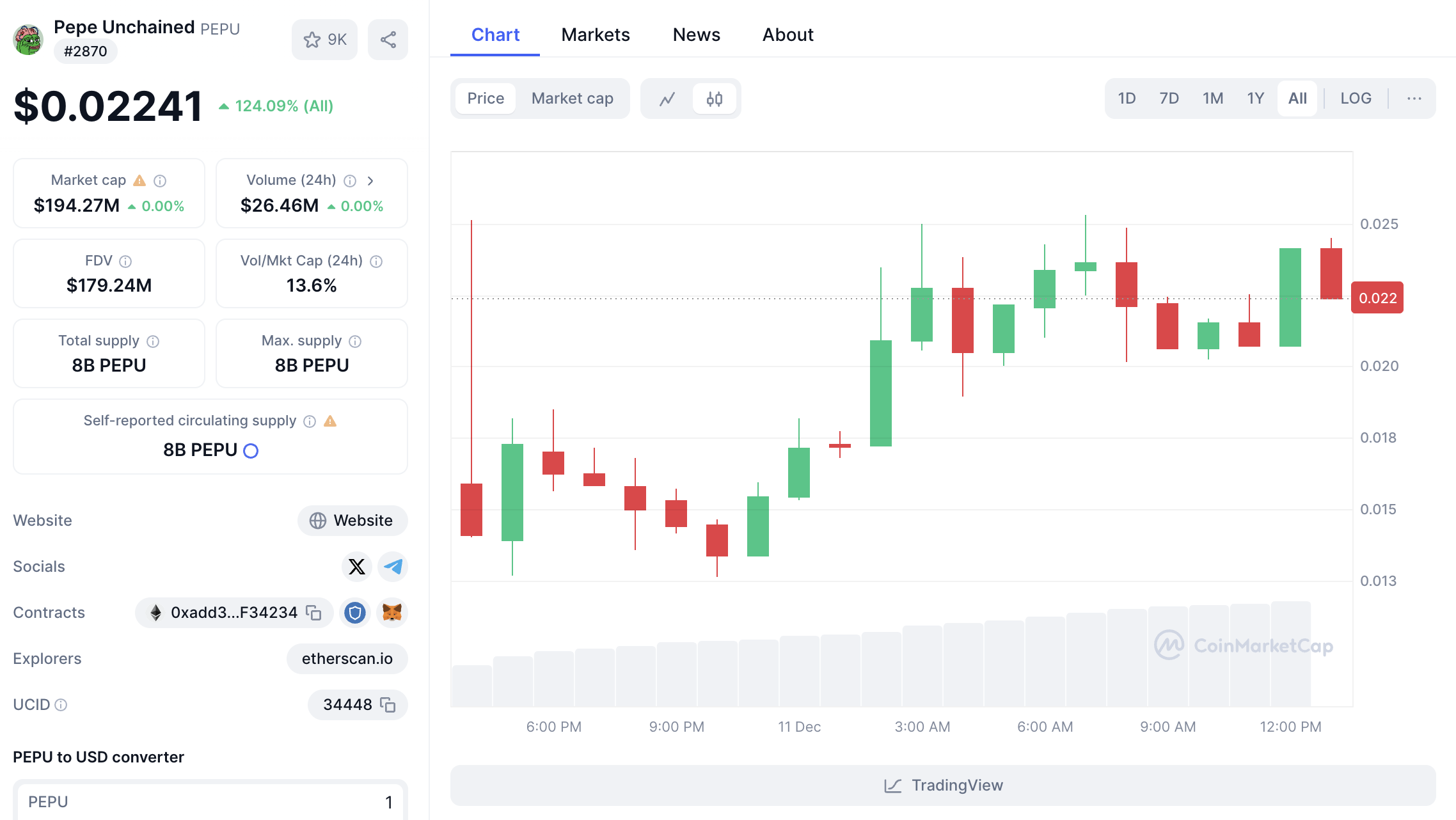Select the 7D time range
Image resolution: width=1456 pixels, height=820 pixels.
tap(1169, 99)
